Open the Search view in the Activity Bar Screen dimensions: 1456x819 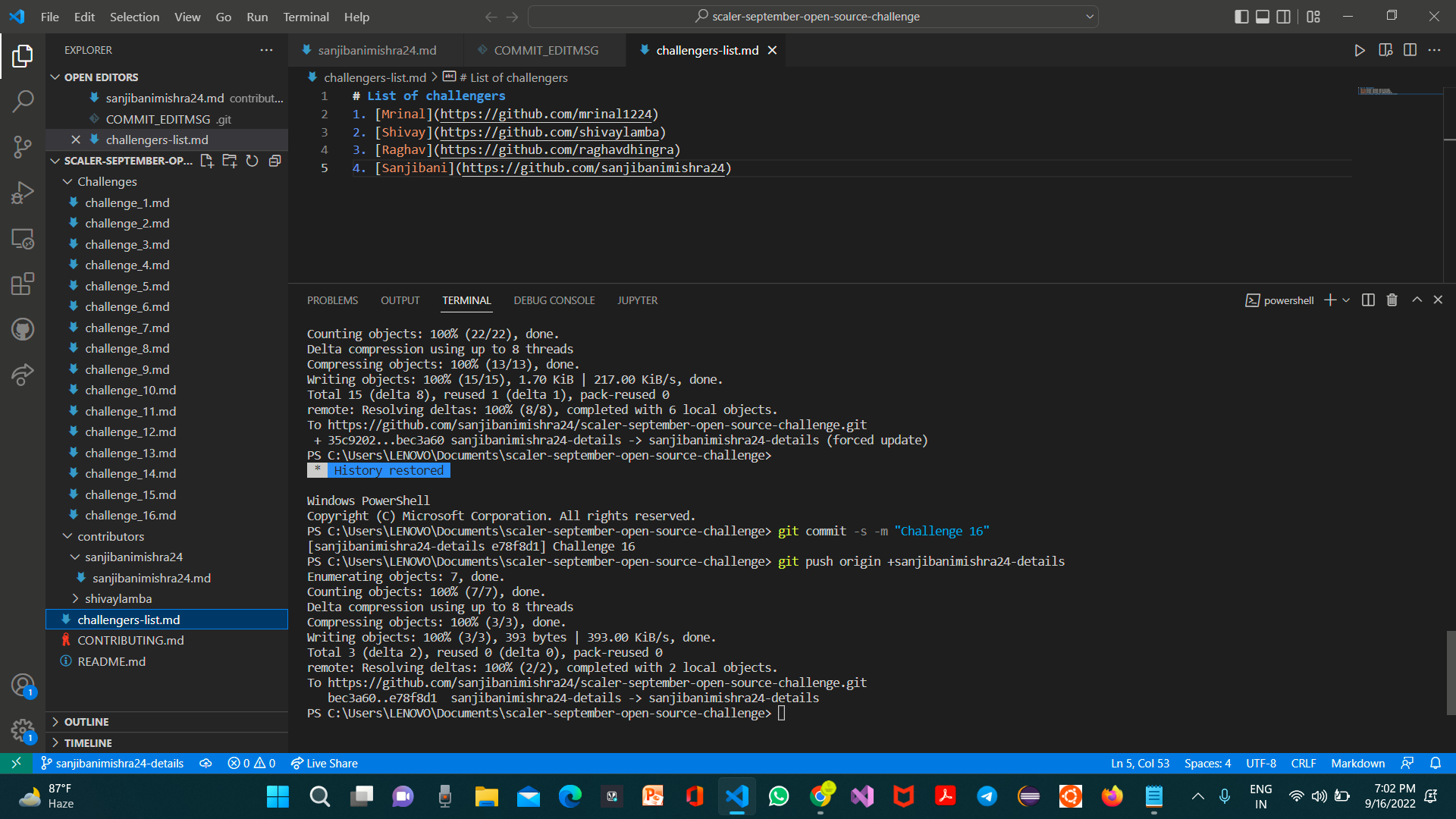coord(24,101)
